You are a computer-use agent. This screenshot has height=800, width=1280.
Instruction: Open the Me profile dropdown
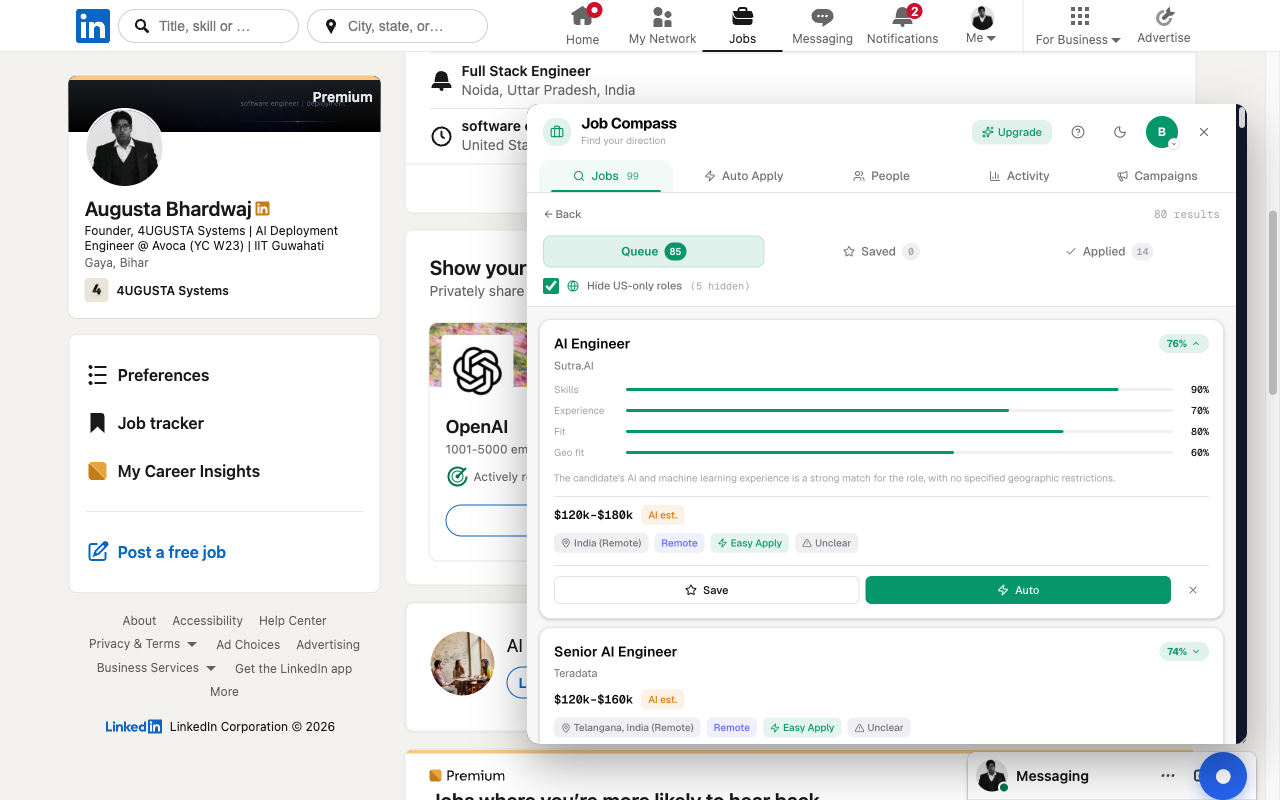tap(982, 26)
